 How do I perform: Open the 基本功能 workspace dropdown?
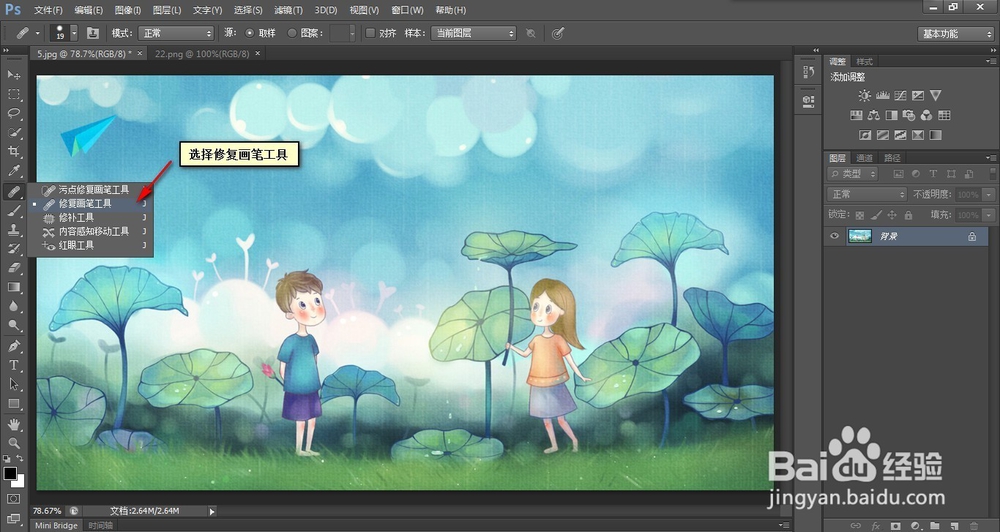[x=955, y=34]
